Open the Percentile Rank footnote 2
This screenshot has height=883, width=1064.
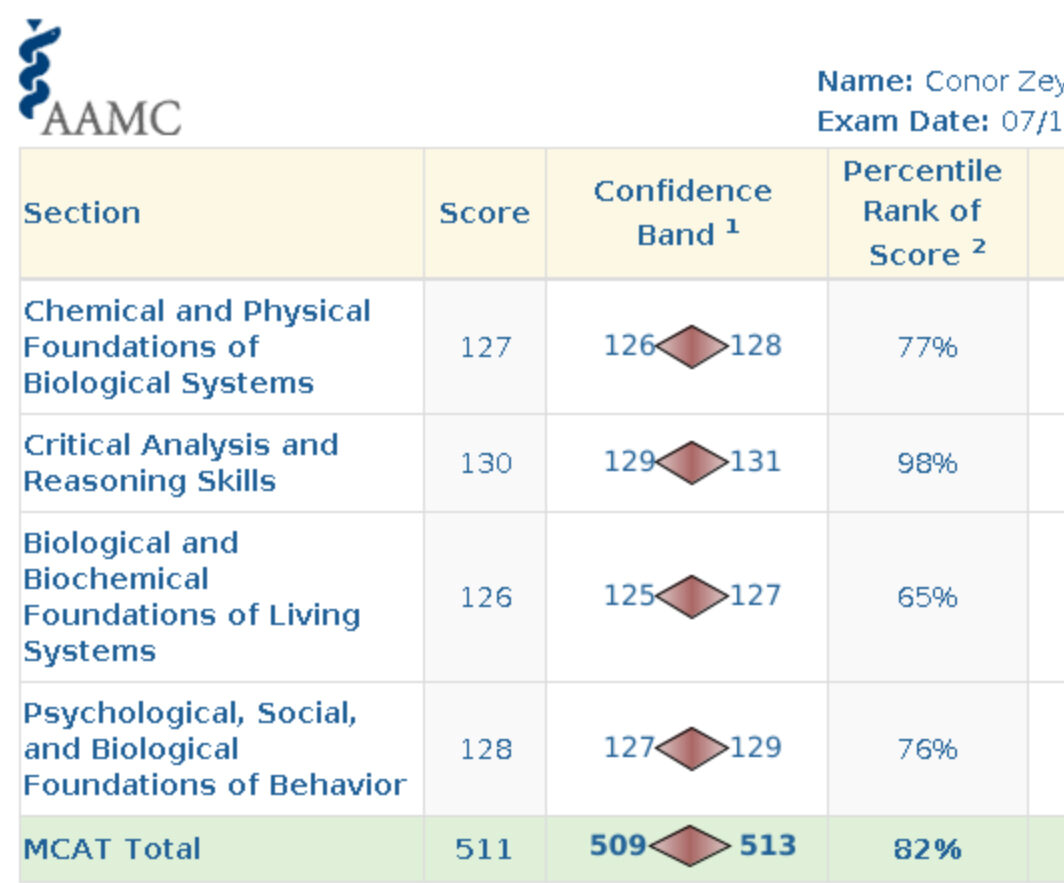click(978, 245)
